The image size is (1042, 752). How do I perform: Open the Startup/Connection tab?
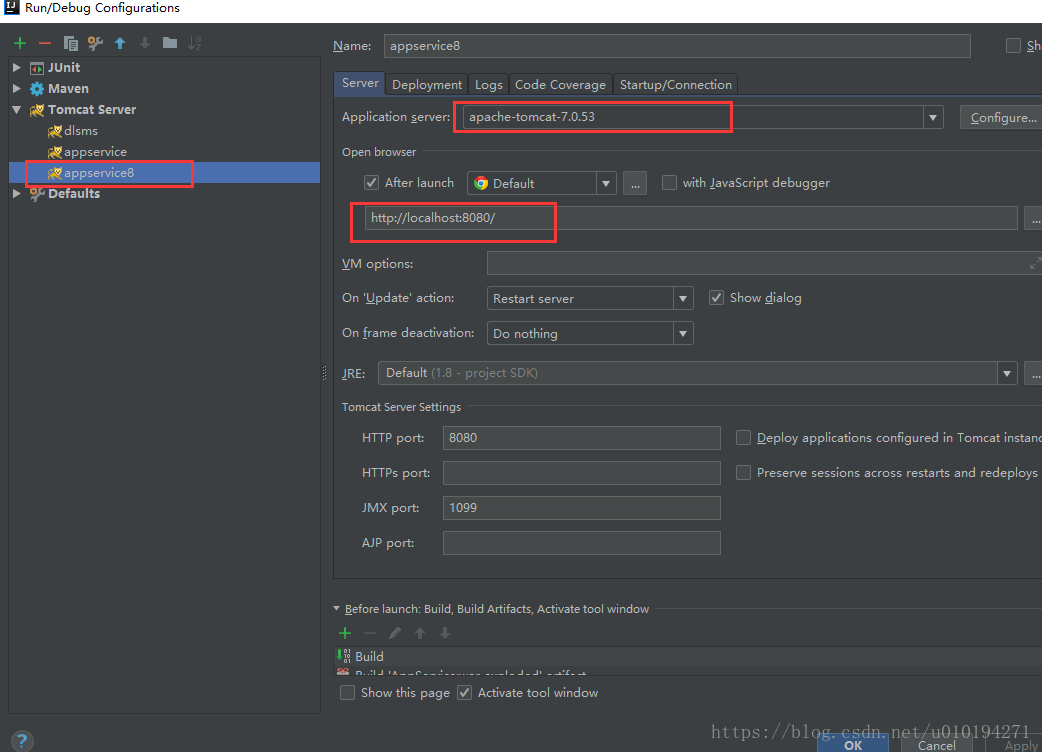(x=675, y=84)
